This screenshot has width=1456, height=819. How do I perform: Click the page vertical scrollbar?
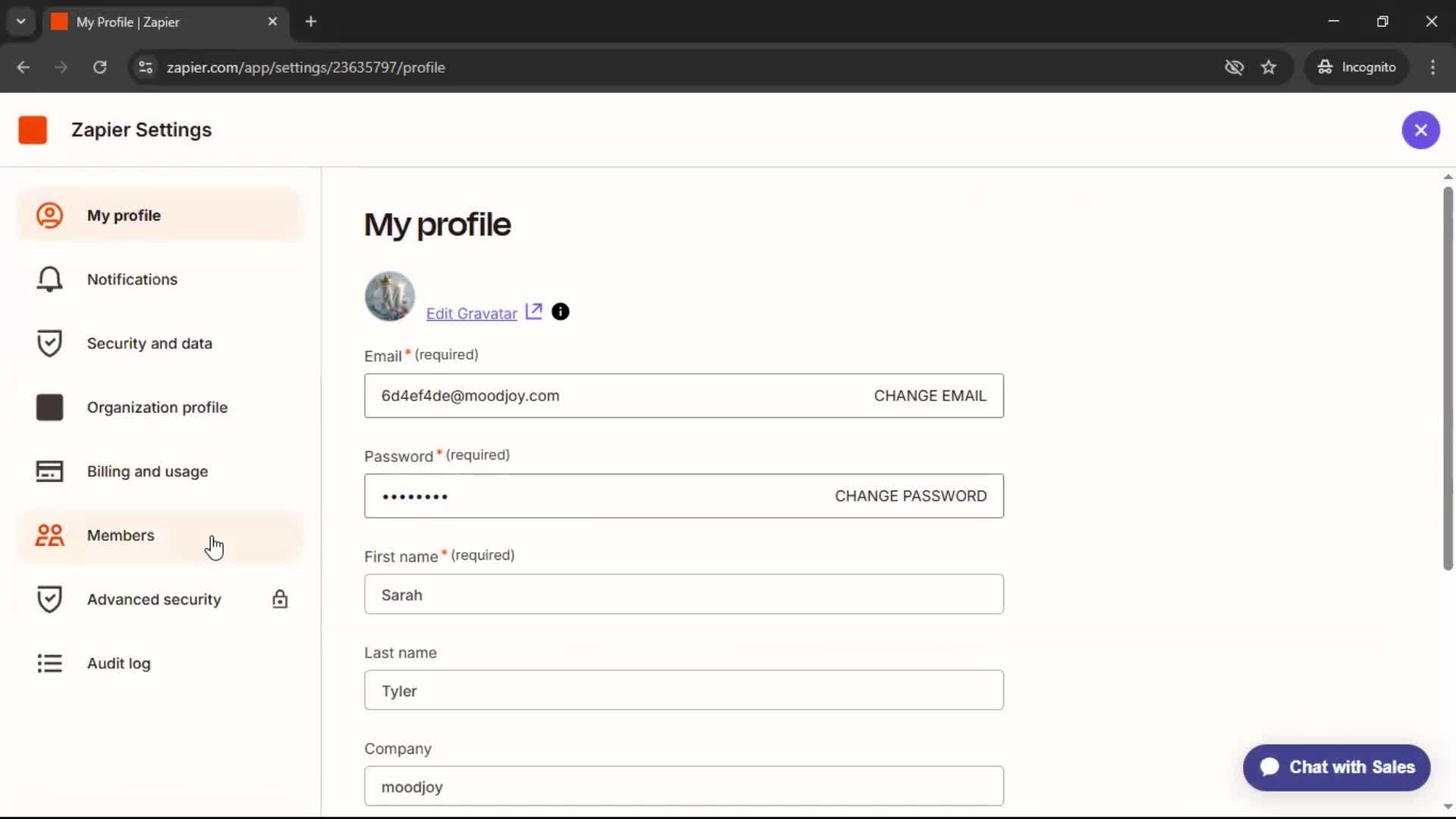click(x=1448, y=378)
